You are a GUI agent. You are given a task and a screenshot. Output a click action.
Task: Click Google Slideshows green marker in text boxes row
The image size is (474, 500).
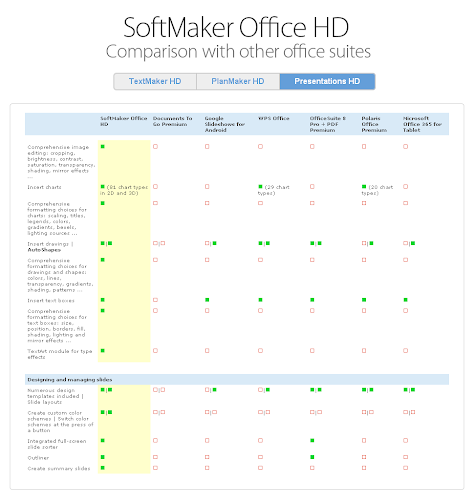207,300
